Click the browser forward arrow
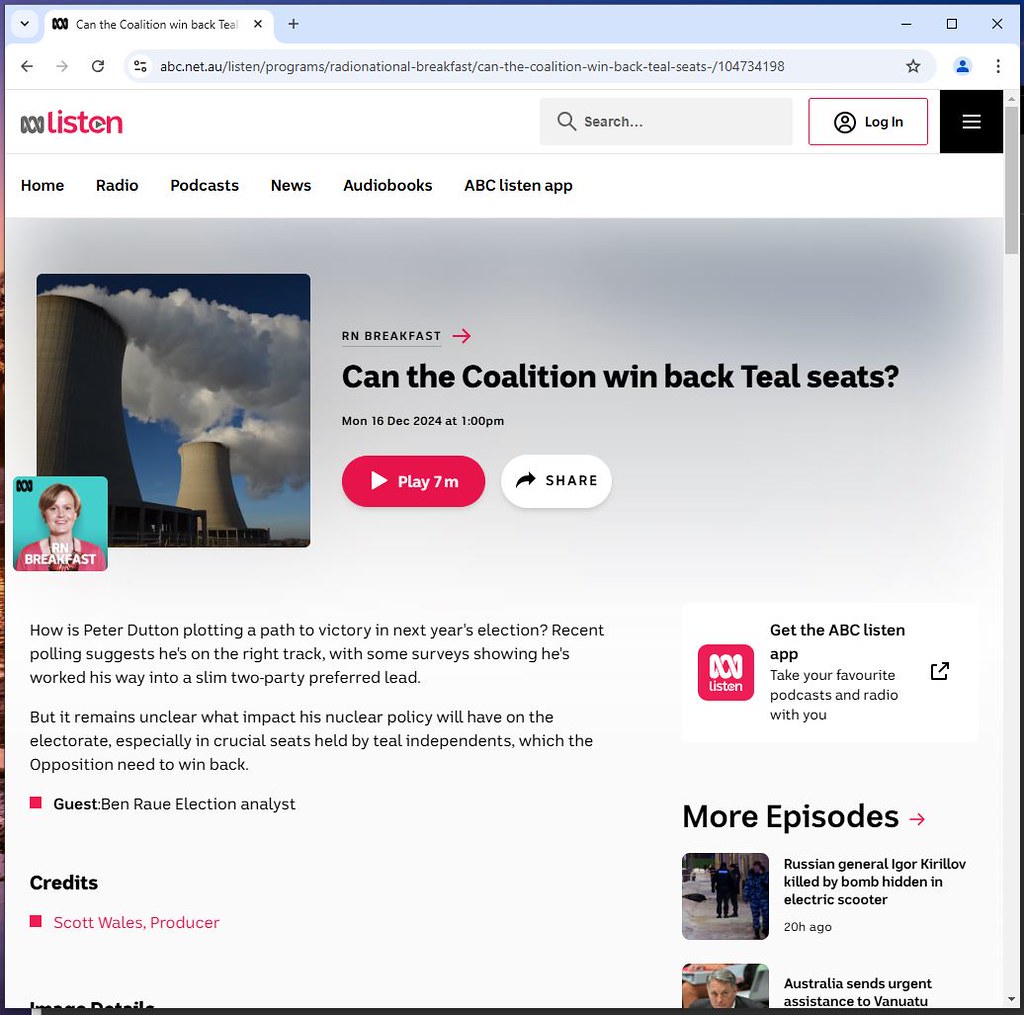Screen dimensions: 1024x1015 point(62,66)
